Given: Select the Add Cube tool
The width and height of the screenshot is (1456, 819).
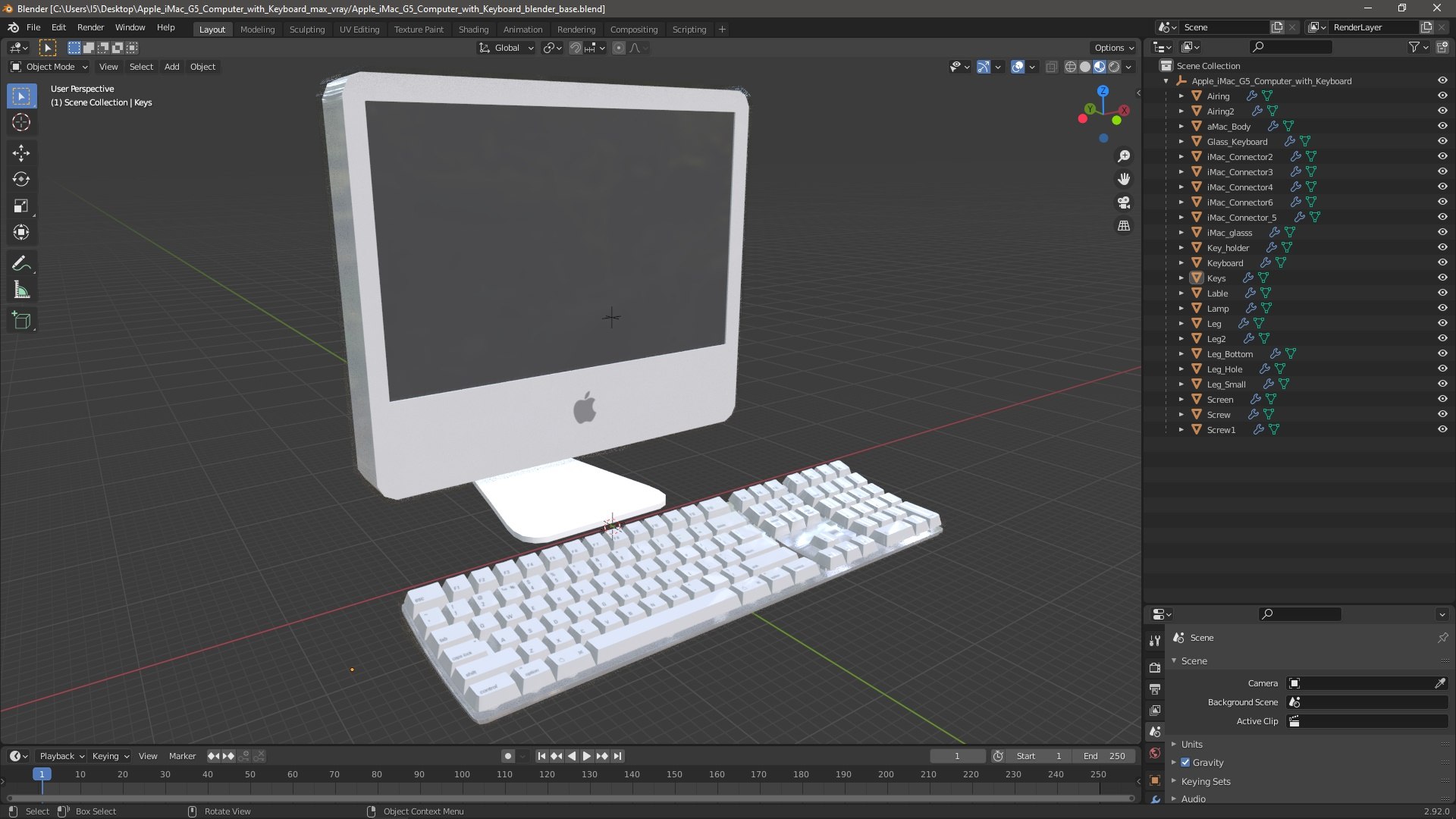Looking at the screenshot, I should coord(21,321).
